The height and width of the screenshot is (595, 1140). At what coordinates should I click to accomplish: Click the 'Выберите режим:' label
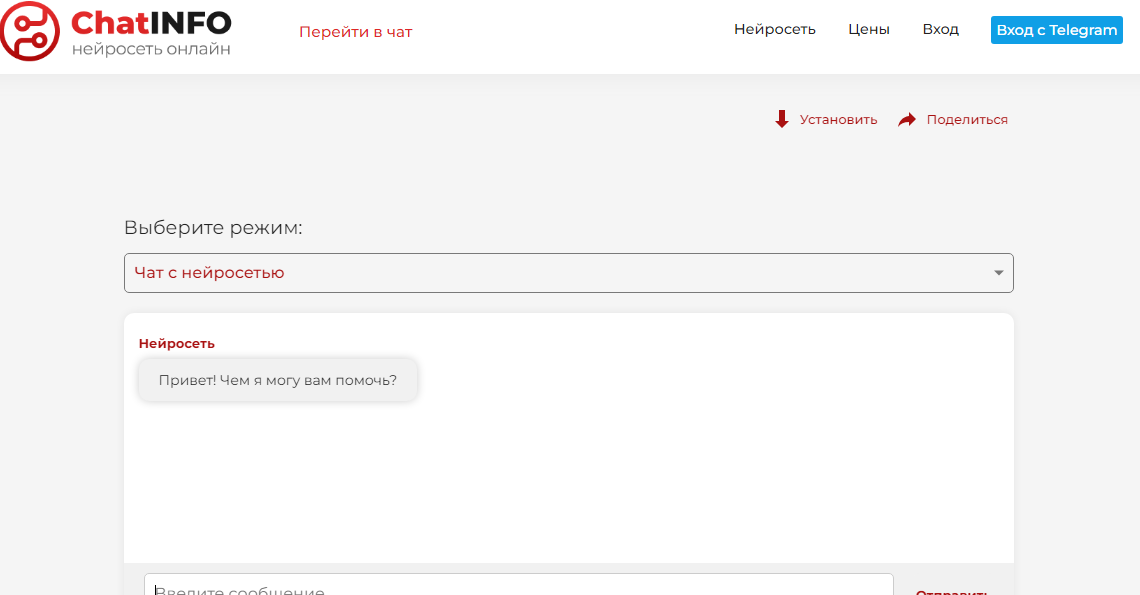tap(213, 228)
